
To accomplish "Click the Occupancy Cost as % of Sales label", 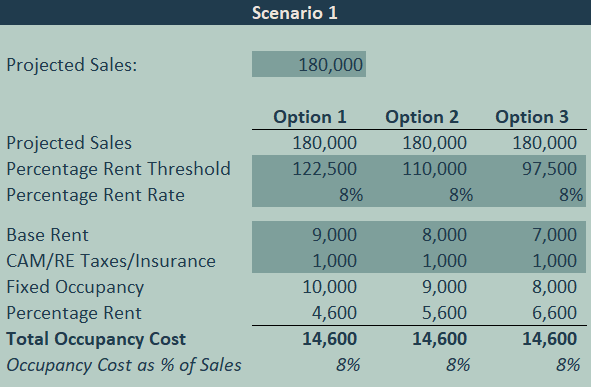I will point(124,365).
